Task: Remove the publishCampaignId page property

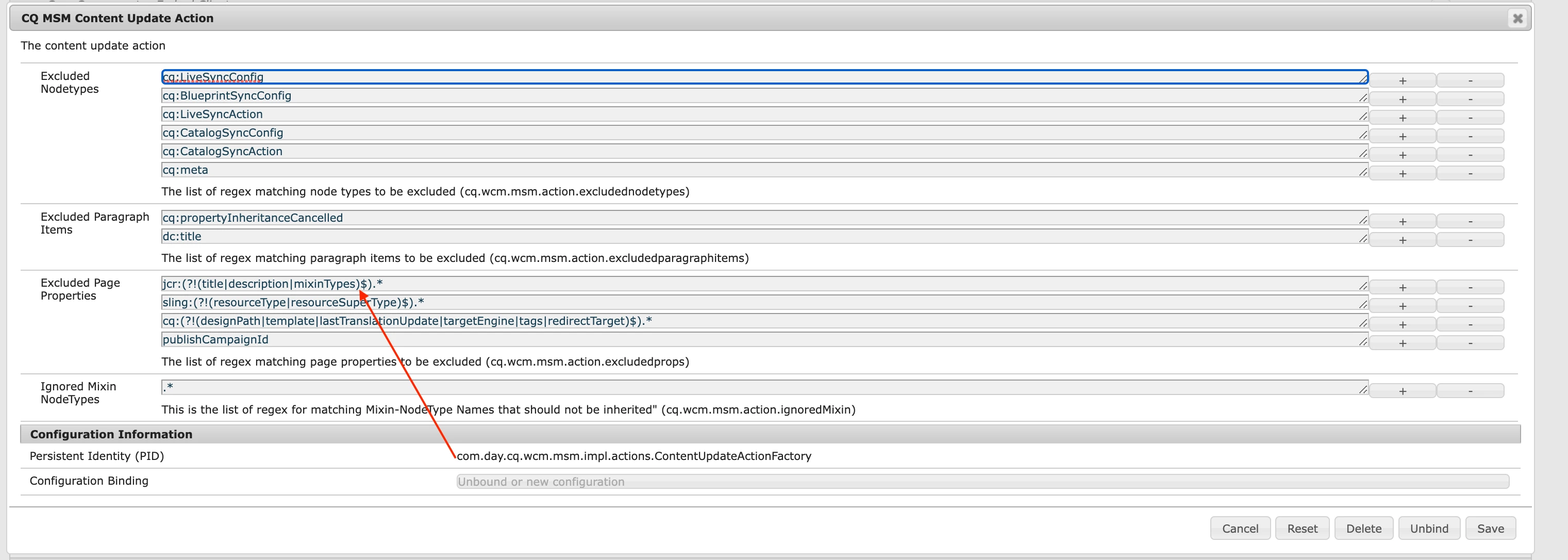Action: coord(1470,343)
